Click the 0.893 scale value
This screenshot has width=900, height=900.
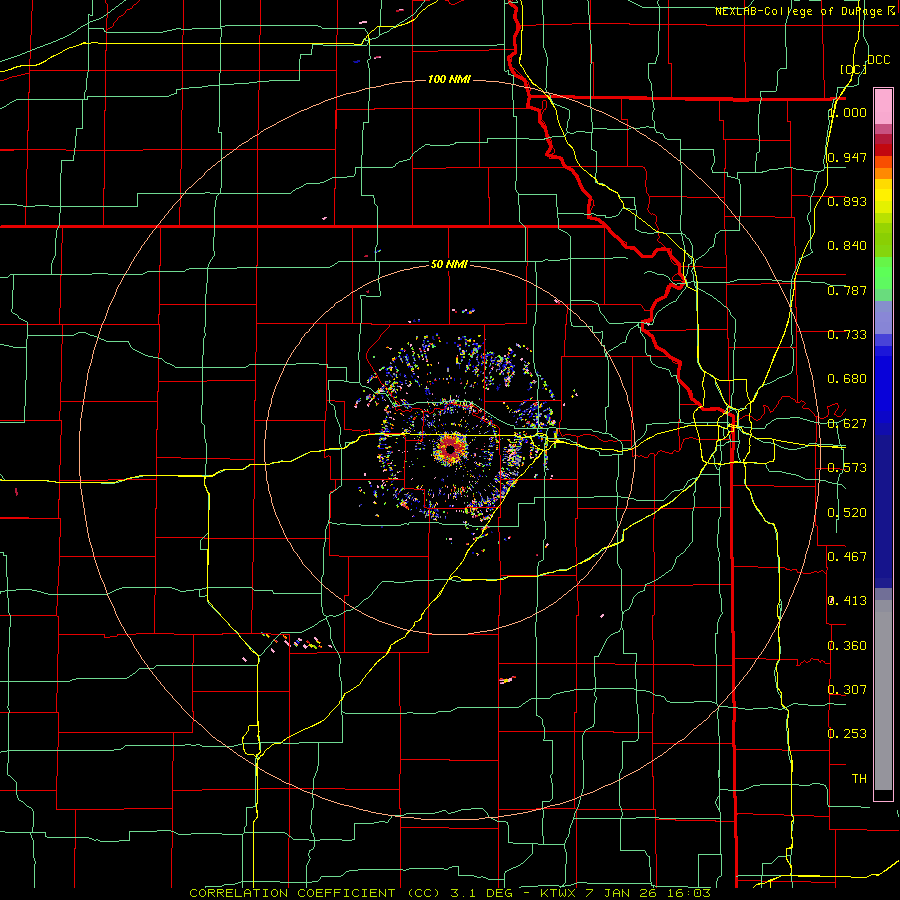coord(847,201)
